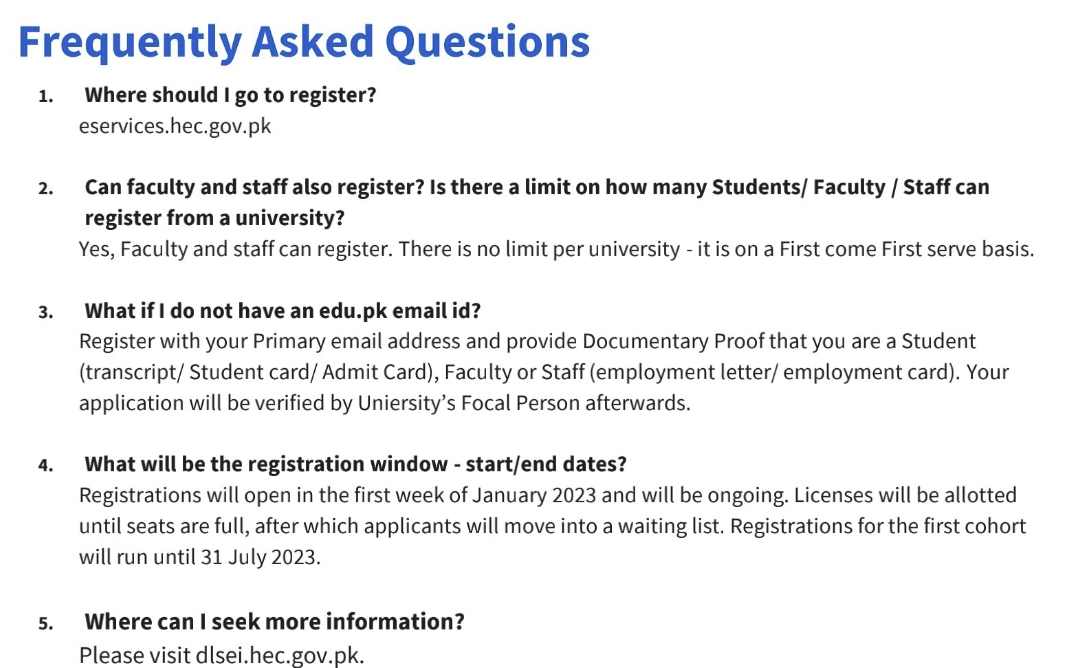Click the question about faculty and staff registering

[537, 202]
